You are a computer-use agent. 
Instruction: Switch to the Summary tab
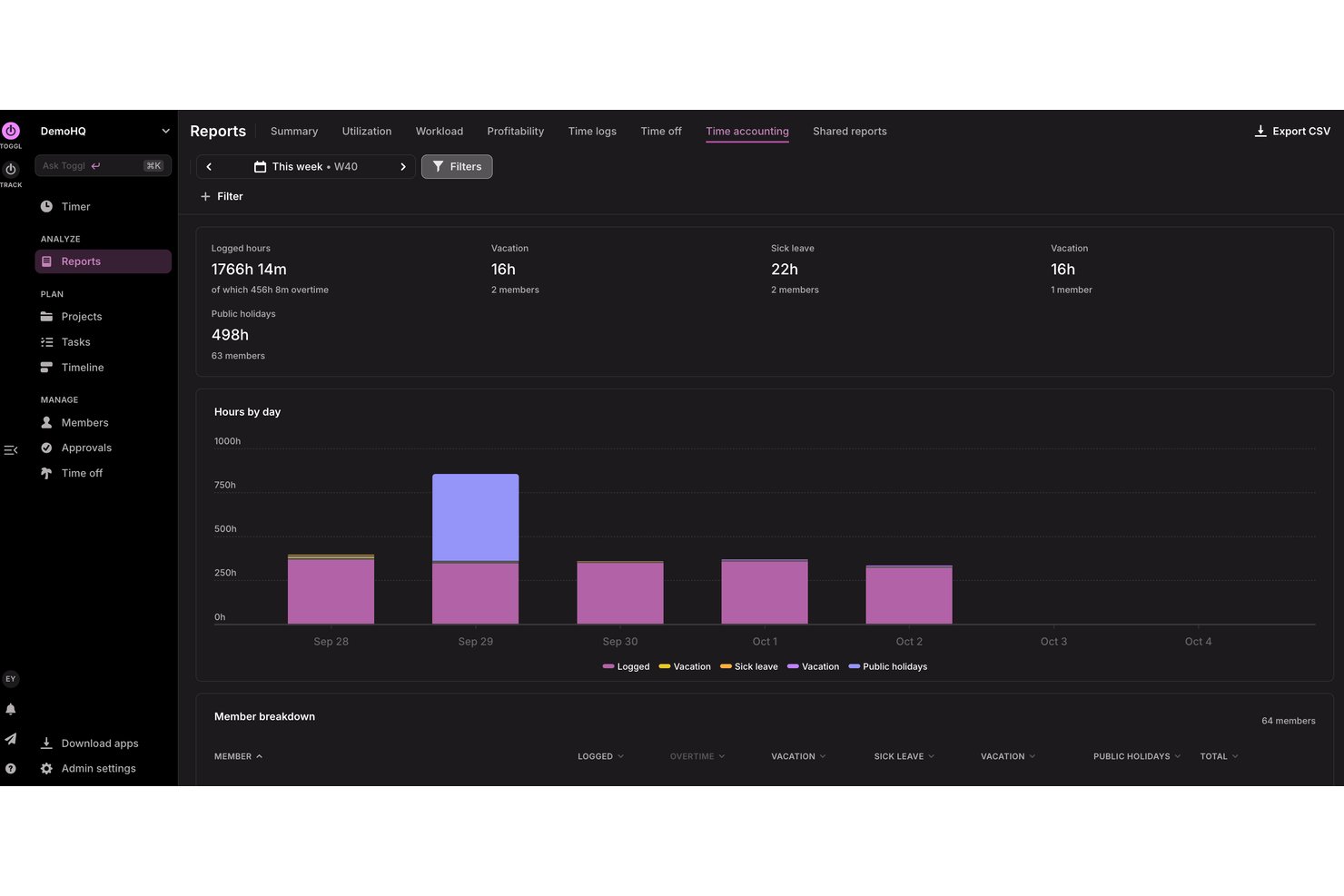(x=294, y=132)
